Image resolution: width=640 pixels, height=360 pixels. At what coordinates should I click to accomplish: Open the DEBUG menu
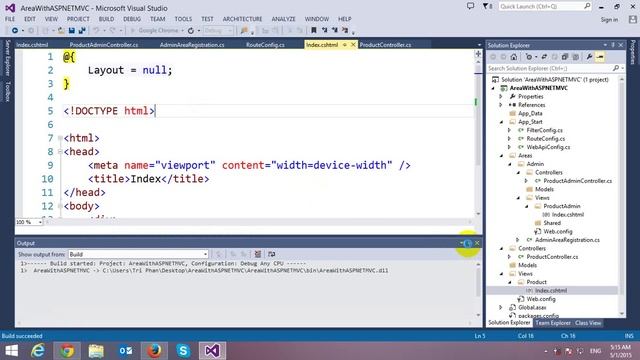pos(132,19)
